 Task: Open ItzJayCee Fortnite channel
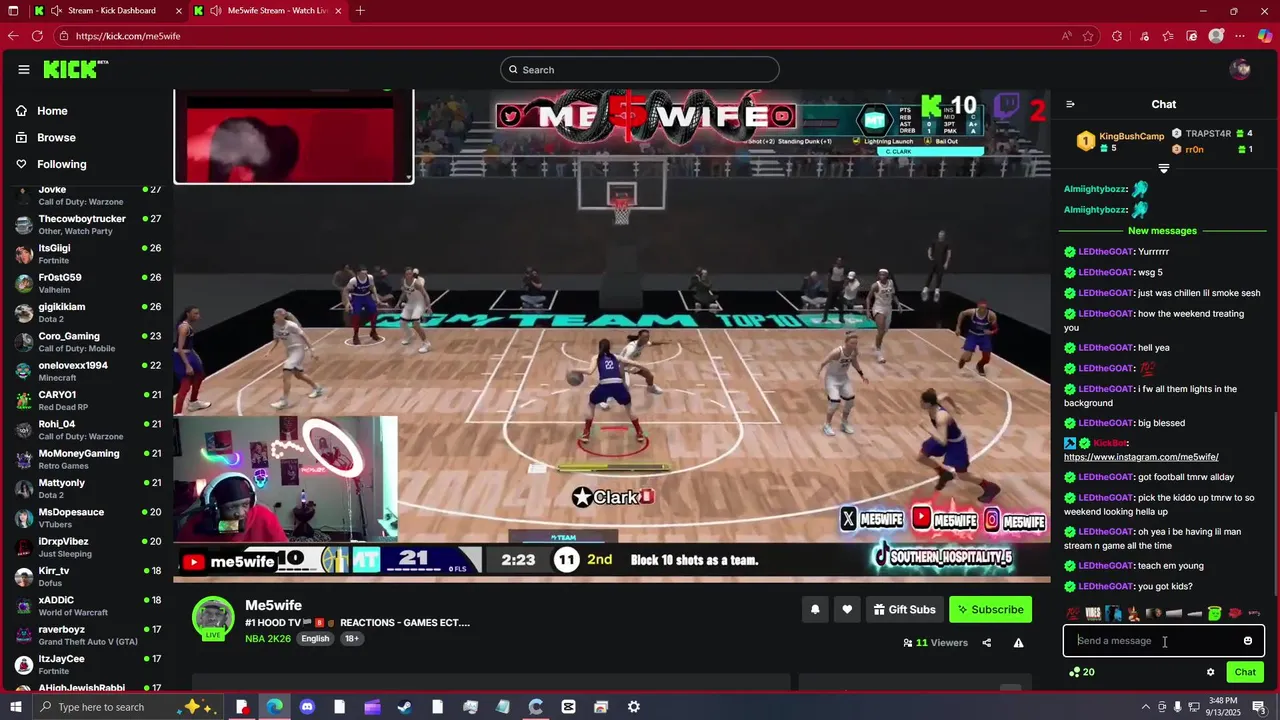tap(88, 664)
